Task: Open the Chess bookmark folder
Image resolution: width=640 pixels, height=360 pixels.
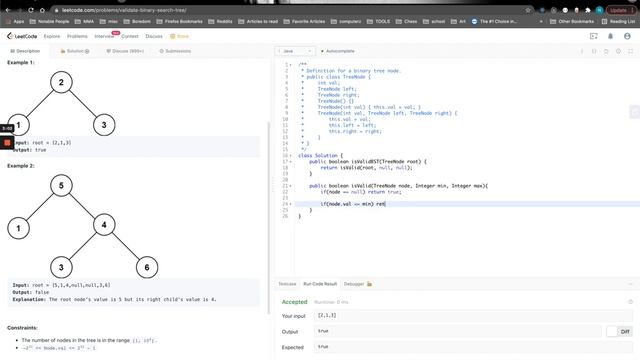Action: pyautogui.click(x=407, y=21)
